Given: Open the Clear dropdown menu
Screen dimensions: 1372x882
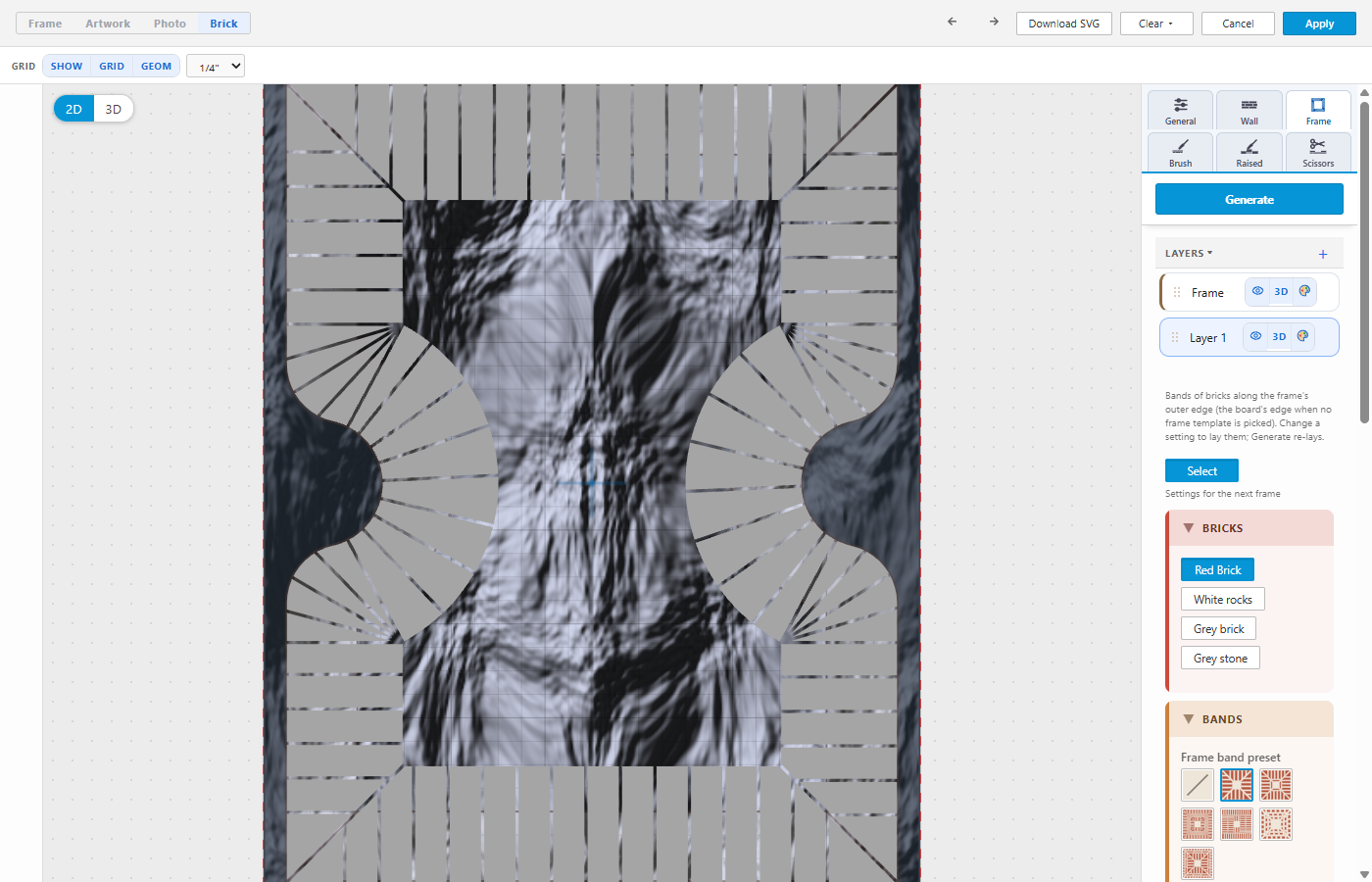Looking at the screenshot, I should 1156,24.
